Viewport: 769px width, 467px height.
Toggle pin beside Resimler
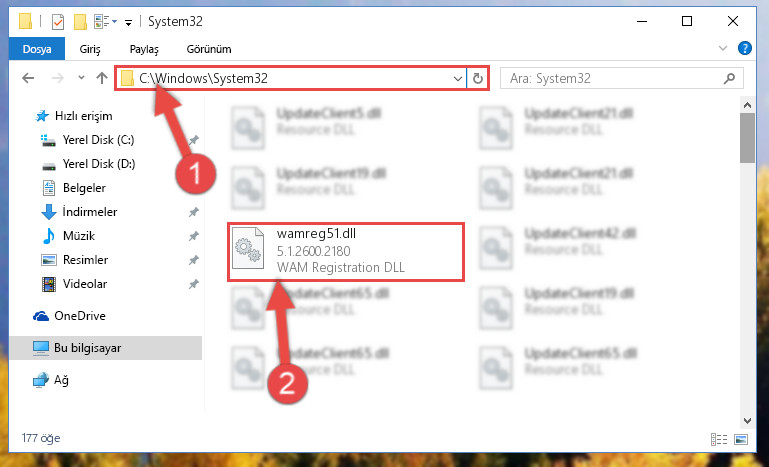(x=194, y=260)
